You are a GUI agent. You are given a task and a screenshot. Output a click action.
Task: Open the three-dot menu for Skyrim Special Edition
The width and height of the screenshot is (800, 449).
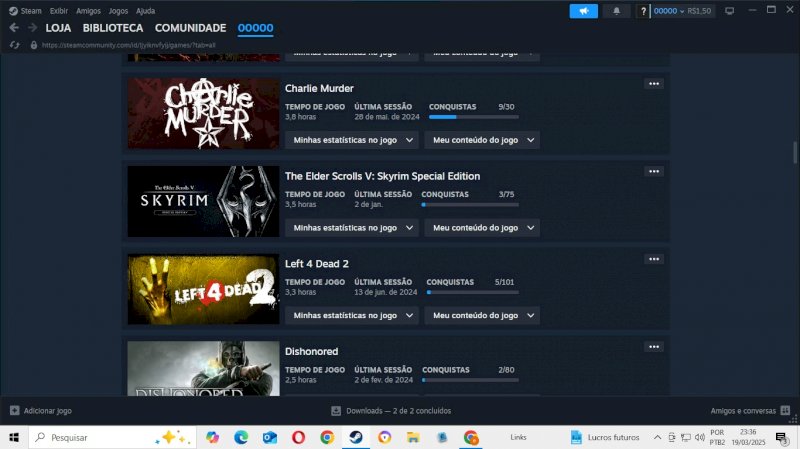[654, 171]
